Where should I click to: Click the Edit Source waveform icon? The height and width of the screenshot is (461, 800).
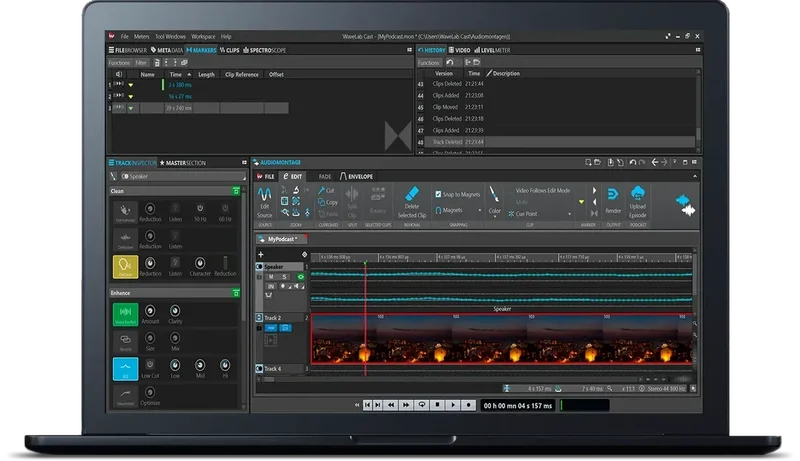tap(264, 194)
